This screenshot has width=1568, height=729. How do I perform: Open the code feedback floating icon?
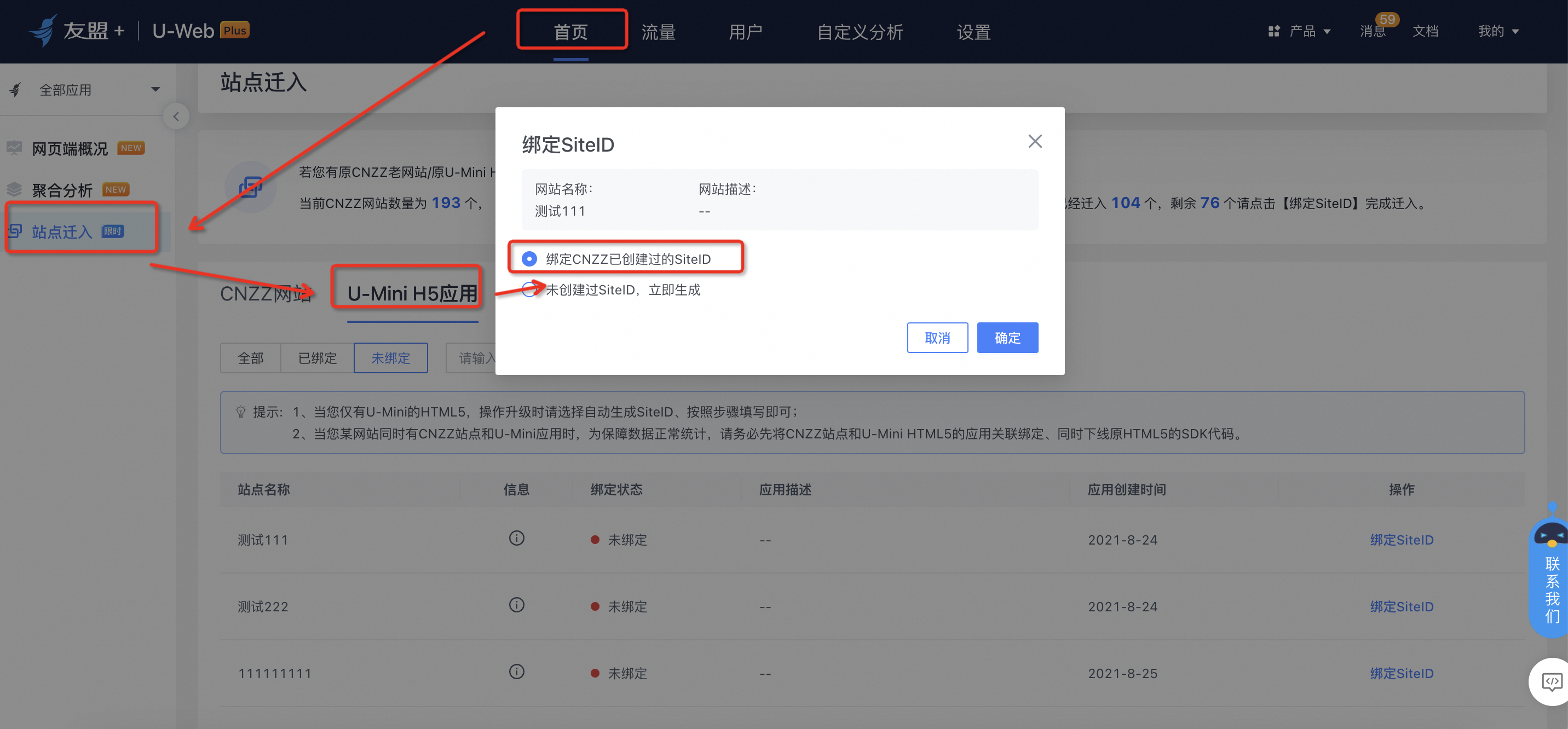coord(1551,681)
